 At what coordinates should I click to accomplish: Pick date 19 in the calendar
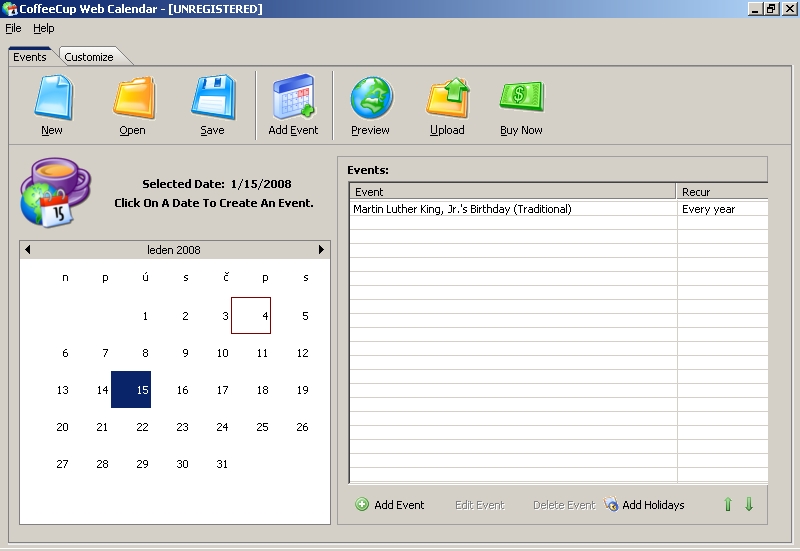point(303,390)
